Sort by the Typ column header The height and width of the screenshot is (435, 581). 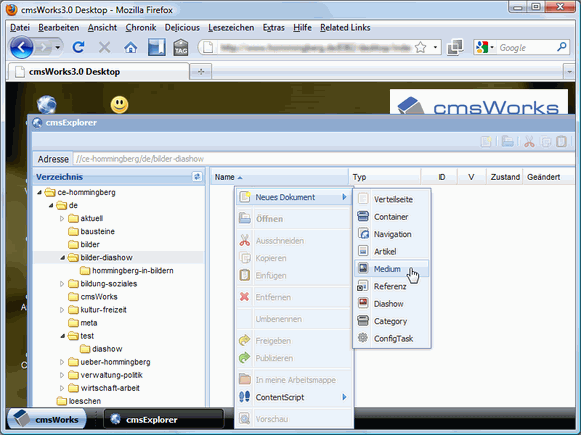click(384, 177)
